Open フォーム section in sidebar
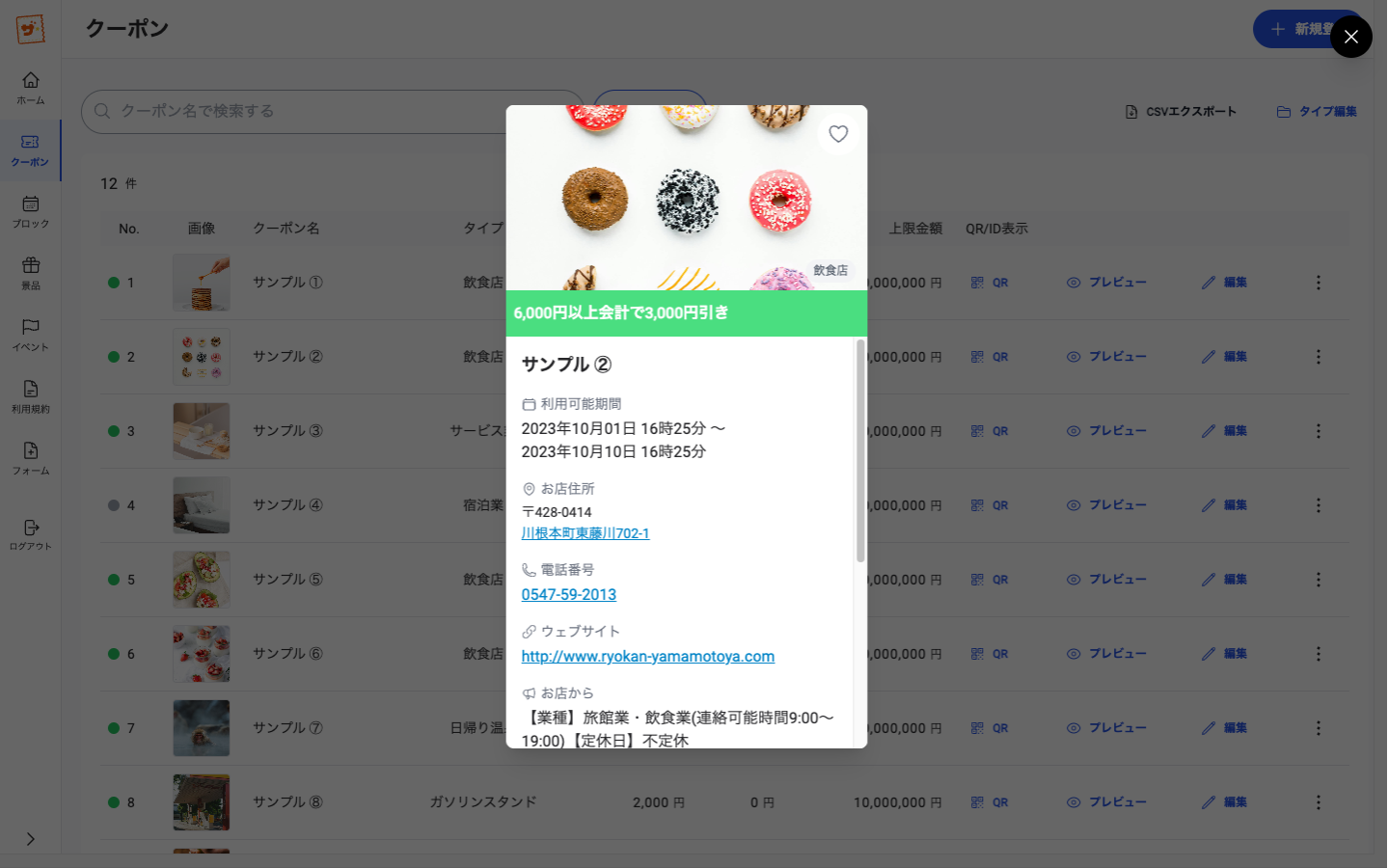The image size is (1388, 868). [31, 459]
